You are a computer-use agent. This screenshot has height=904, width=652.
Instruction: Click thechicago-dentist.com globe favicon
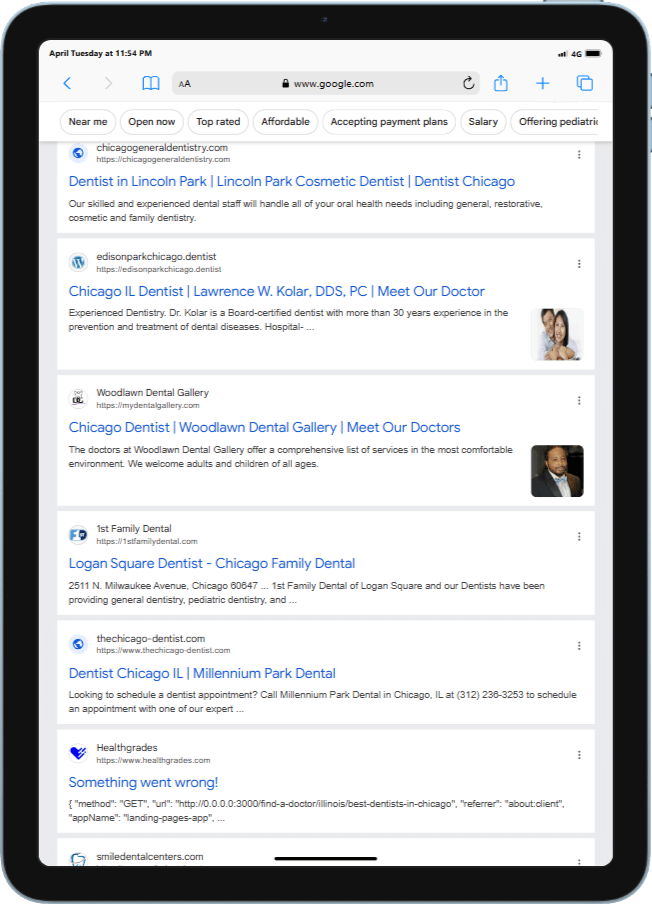click(78, 644)
